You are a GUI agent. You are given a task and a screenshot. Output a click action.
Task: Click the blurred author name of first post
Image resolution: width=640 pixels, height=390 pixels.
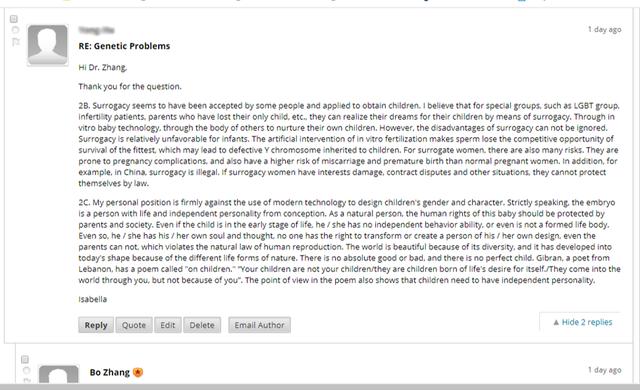point(96,30)
